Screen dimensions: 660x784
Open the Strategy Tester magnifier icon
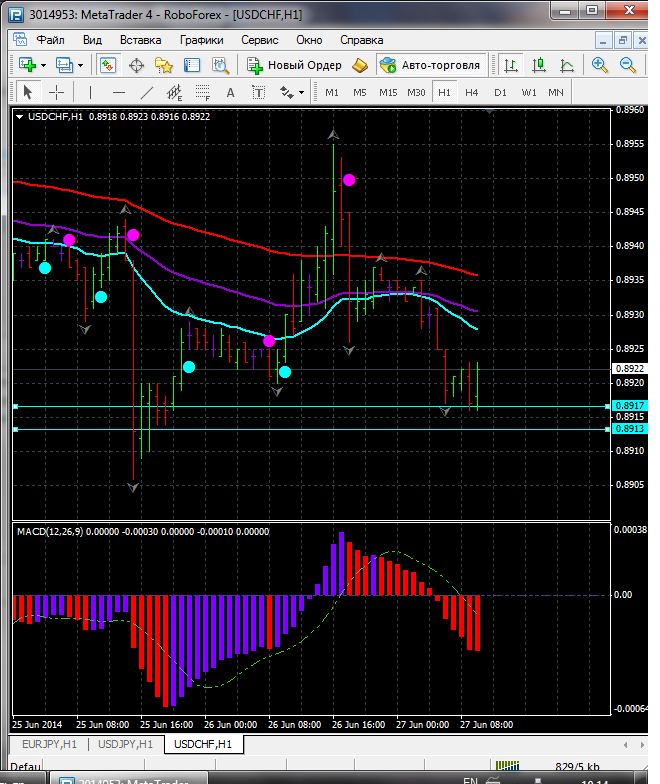[220, 66]
